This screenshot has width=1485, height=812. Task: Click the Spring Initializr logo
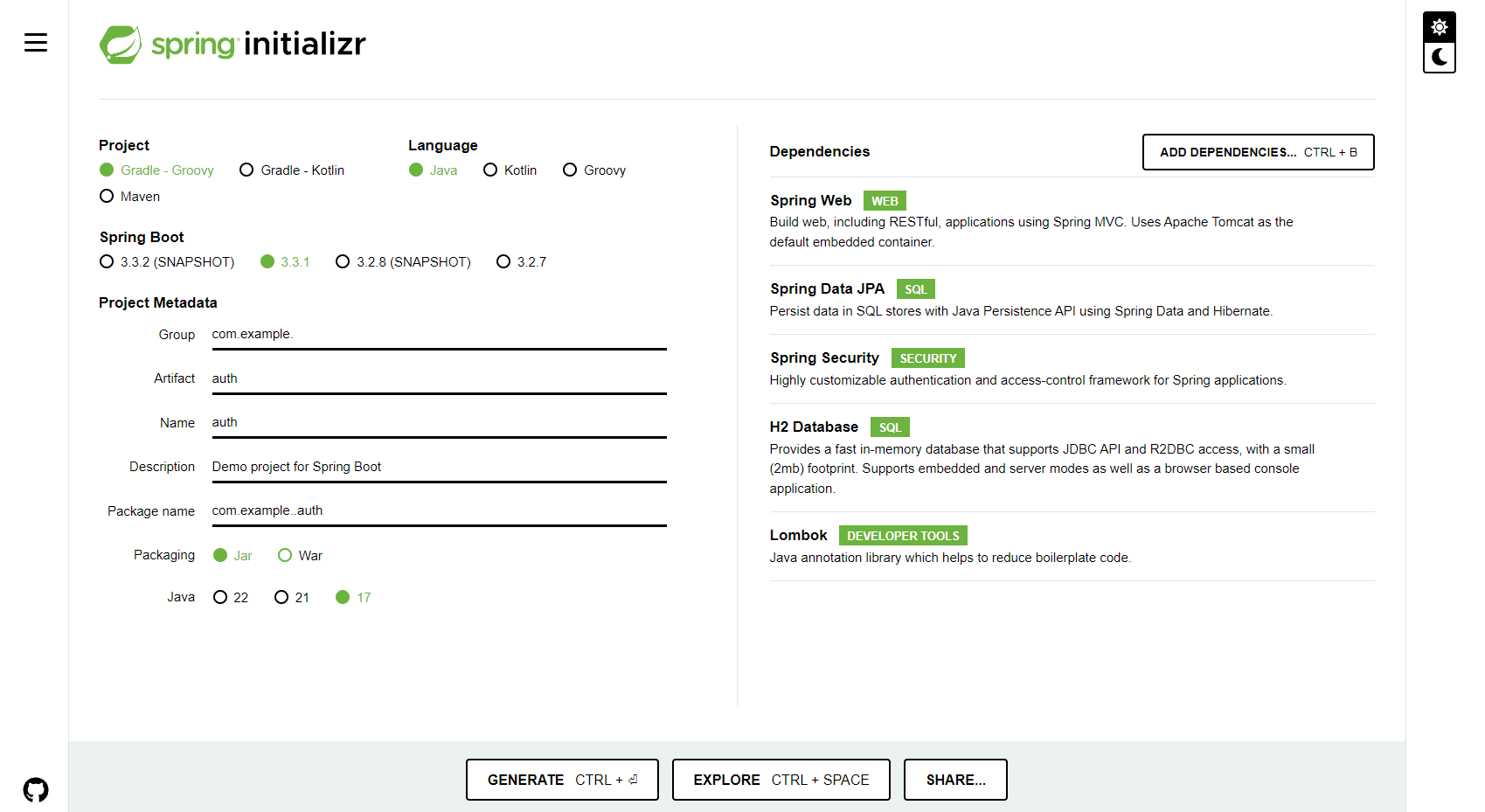(x=232, y=44)
